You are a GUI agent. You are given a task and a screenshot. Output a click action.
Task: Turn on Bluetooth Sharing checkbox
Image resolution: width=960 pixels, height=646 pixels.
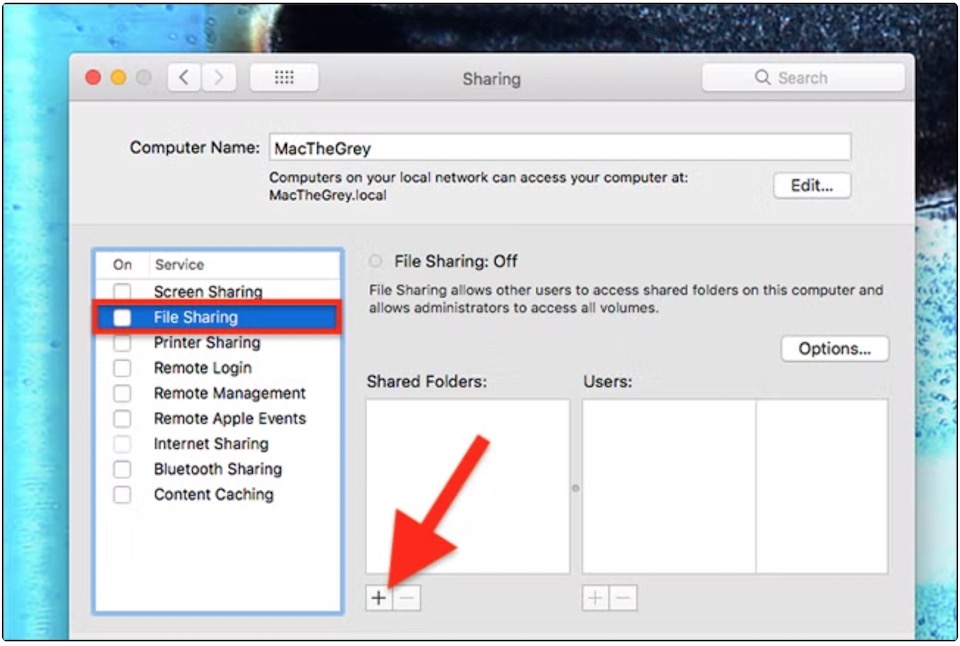[122, 469]
